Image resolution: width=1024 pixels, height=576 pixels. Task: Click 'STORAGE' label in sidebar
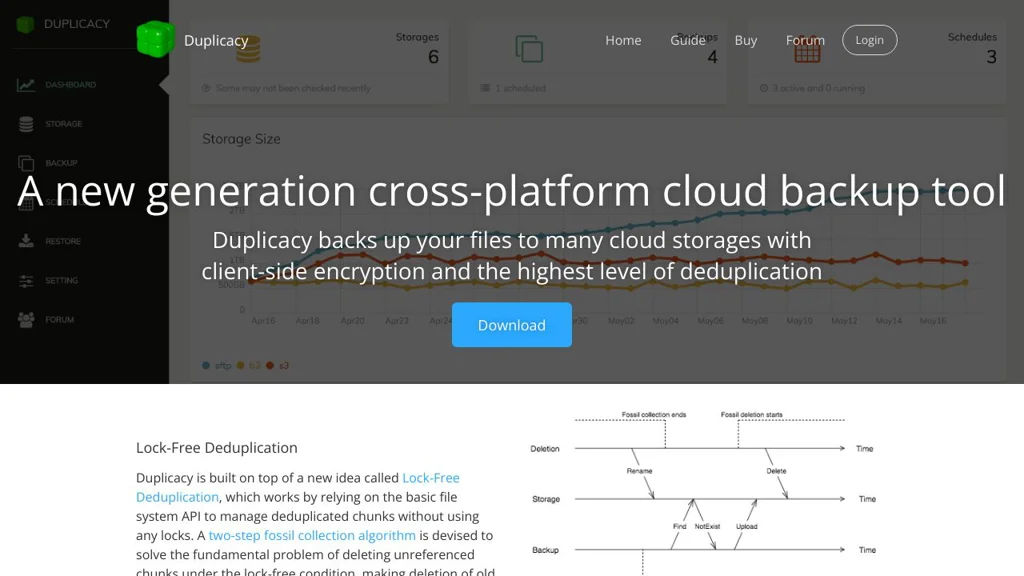click(x=64, y=124)
